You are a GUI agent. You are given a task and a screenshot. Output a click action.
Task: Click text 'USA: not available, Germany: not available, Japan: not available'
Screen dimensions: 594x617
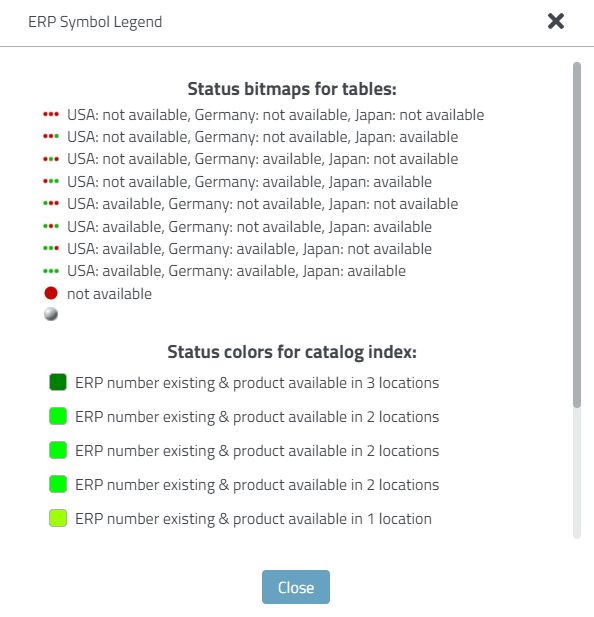[x=275, y=115]
